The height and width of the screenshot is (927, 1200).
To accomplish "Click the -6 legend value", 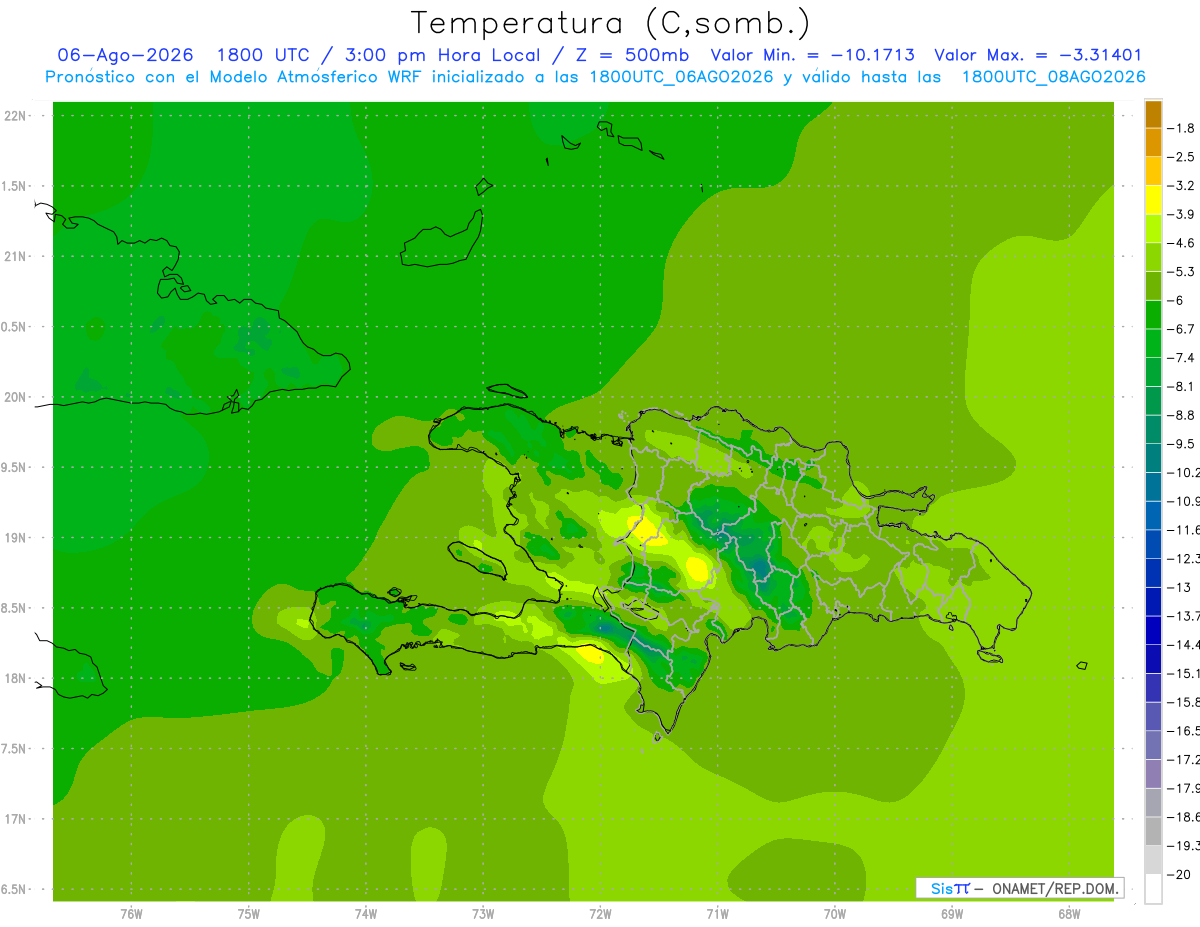I will [1177, 300].
